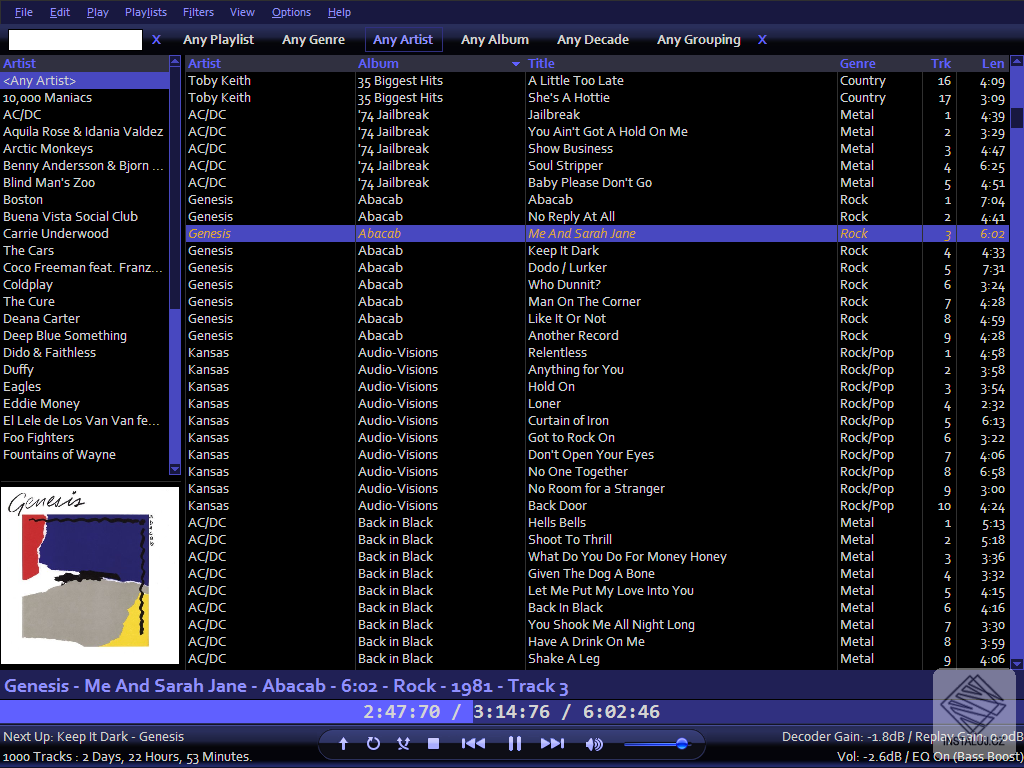This screenshot has width=1024, height=768.
Task: Skip to the next track
Action: point(552,743)
